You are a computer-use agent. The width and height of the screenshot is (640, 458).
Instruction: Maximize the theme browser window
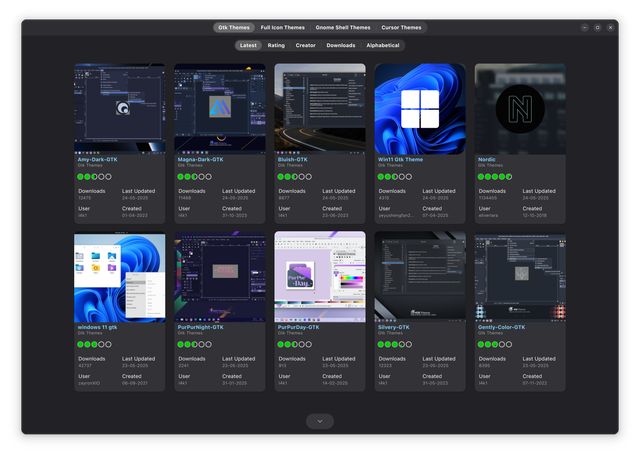[x=598, y=27]
